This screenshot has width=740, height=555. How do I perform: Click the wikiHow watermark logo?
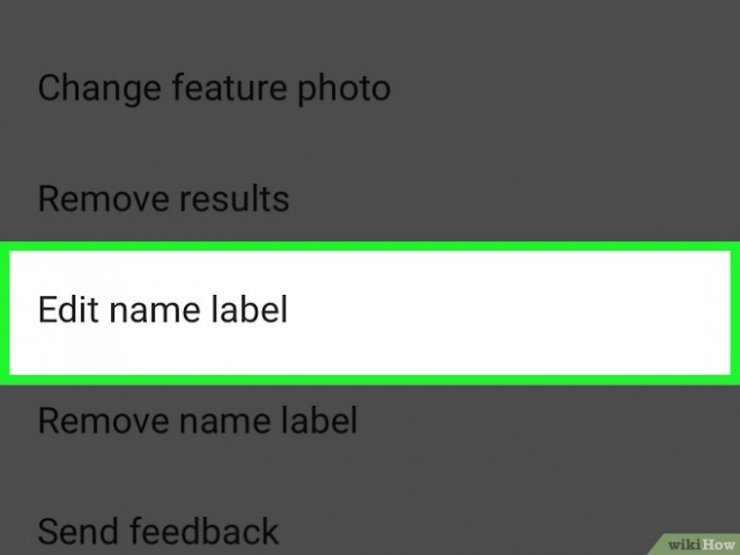click(x=700, y=545)
